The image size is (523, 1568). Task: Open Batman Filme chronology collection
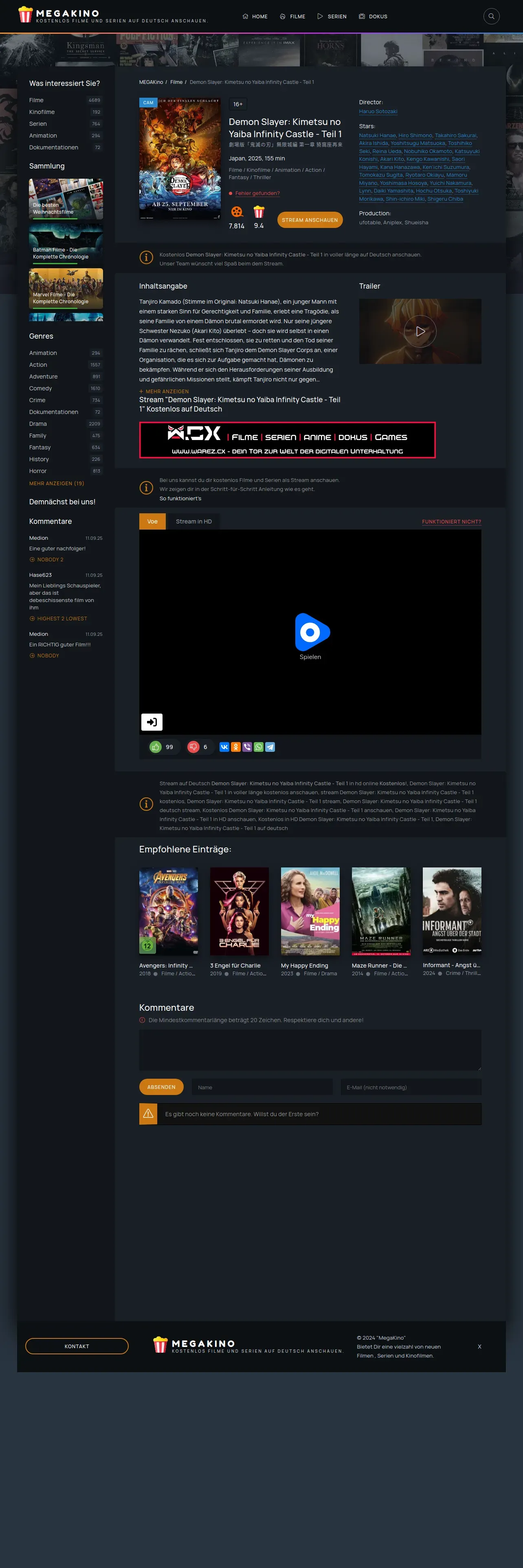[x=66, y=244]
